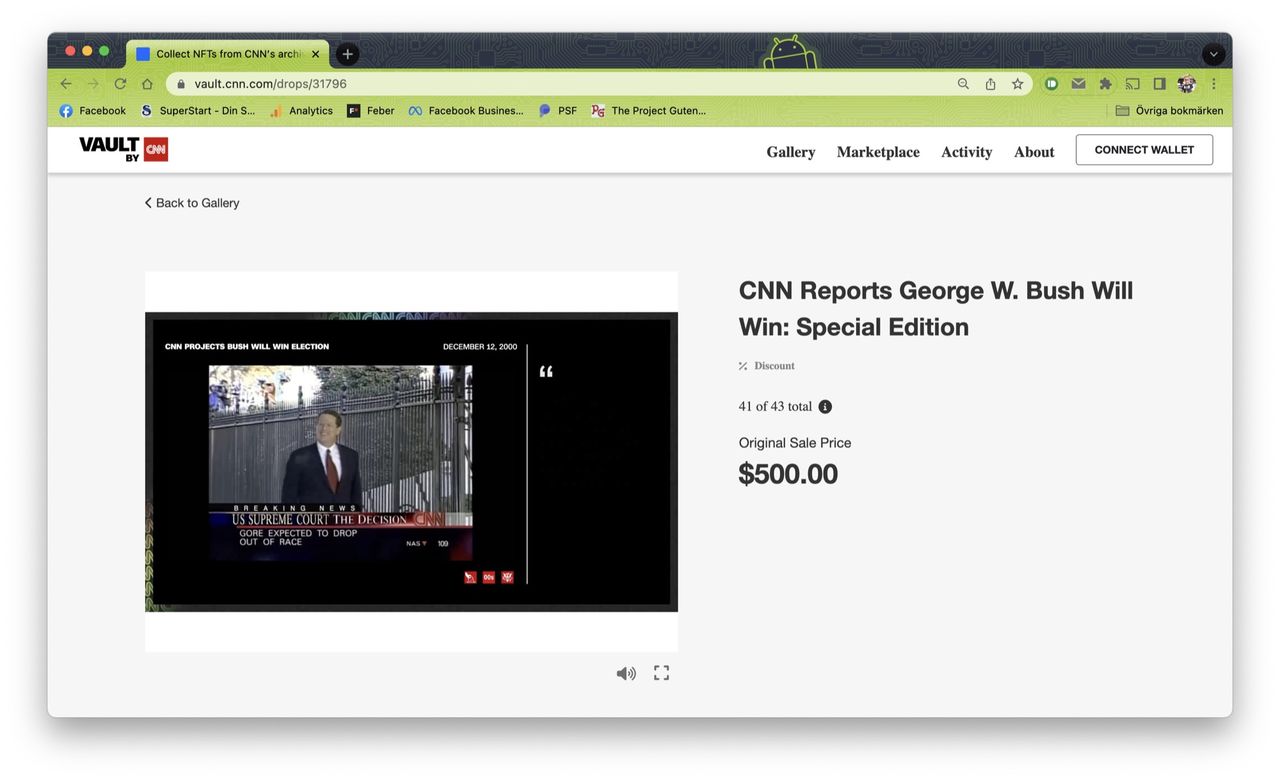Open a new browser tab
Screen dimensions: 1280x780
click(347, 54)
